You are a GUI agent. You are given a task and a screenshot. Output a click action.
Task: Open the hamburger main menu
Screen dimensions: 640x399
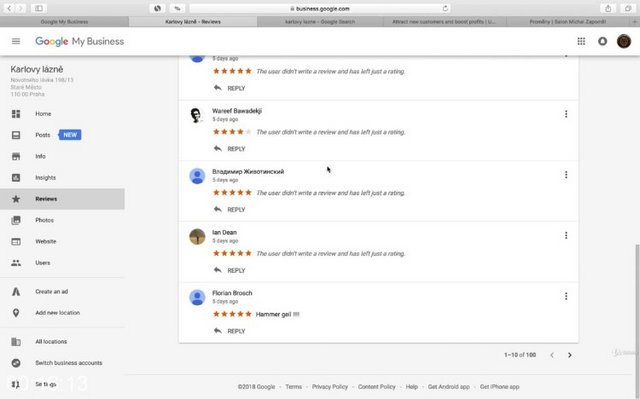(x=16, y=41)
